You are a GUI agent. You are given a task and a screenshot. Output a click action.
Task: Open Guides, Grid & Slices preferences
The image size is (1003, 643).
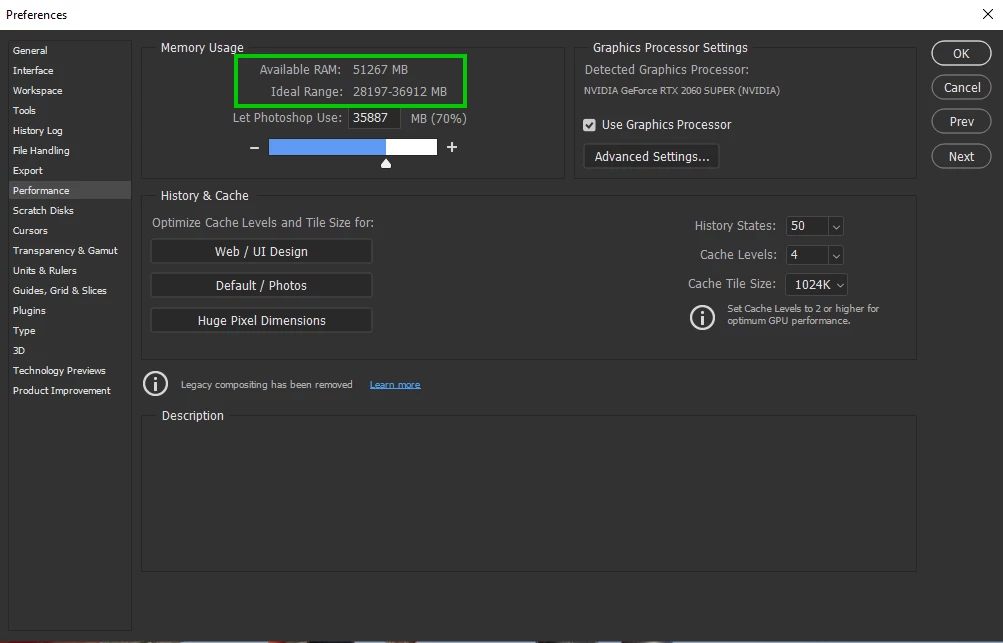pos(60,290)
